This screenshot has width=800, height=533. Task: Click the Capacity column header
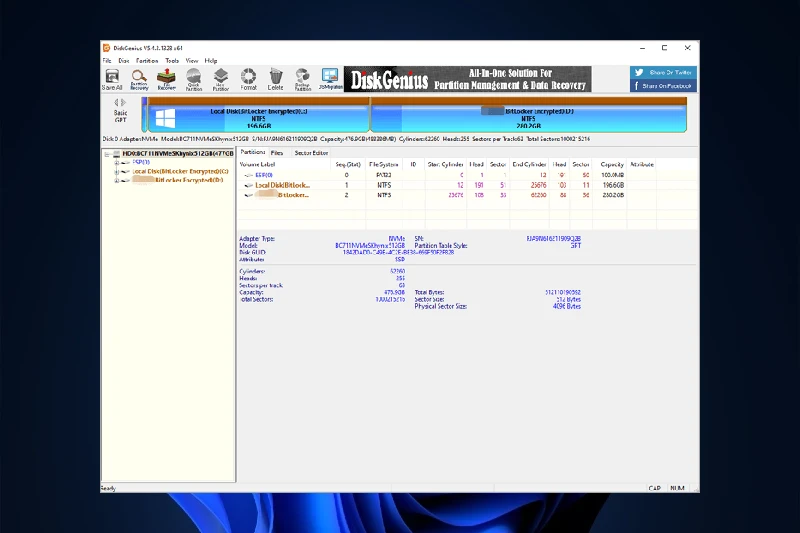pos(612,163)
